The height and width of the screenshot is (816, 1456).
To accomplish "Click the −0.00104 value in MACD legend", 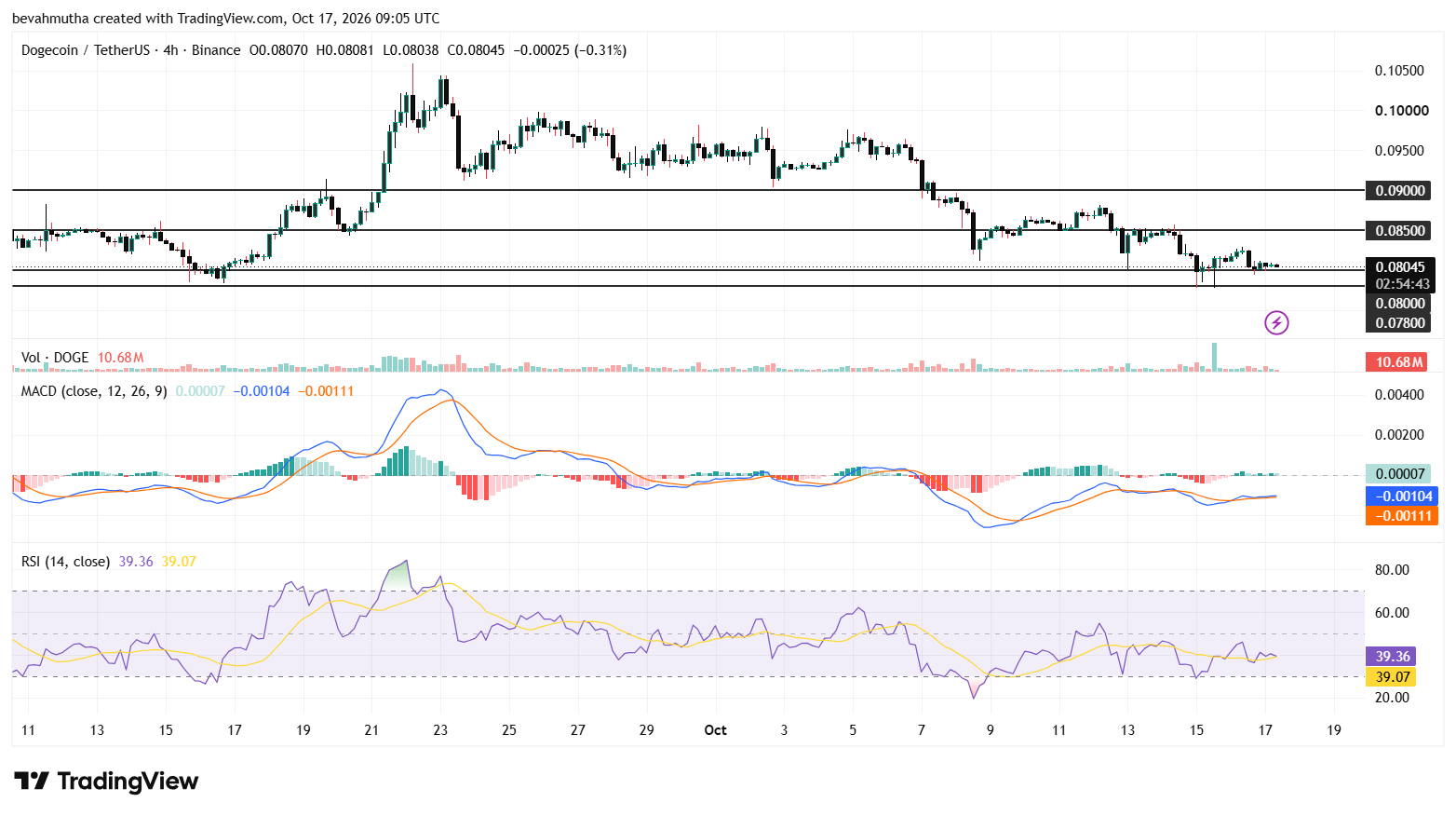I will coord(262,391).
